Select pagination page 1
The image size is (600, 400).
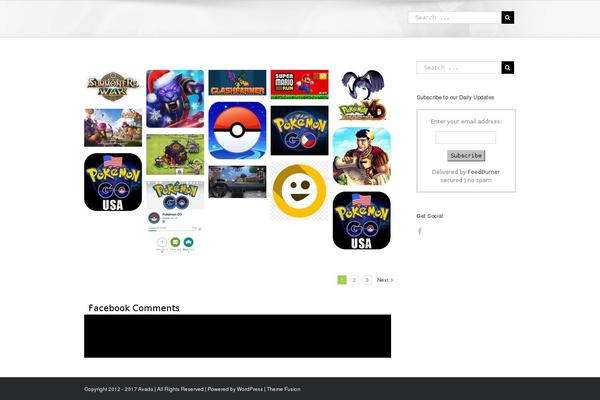point(342,280)
